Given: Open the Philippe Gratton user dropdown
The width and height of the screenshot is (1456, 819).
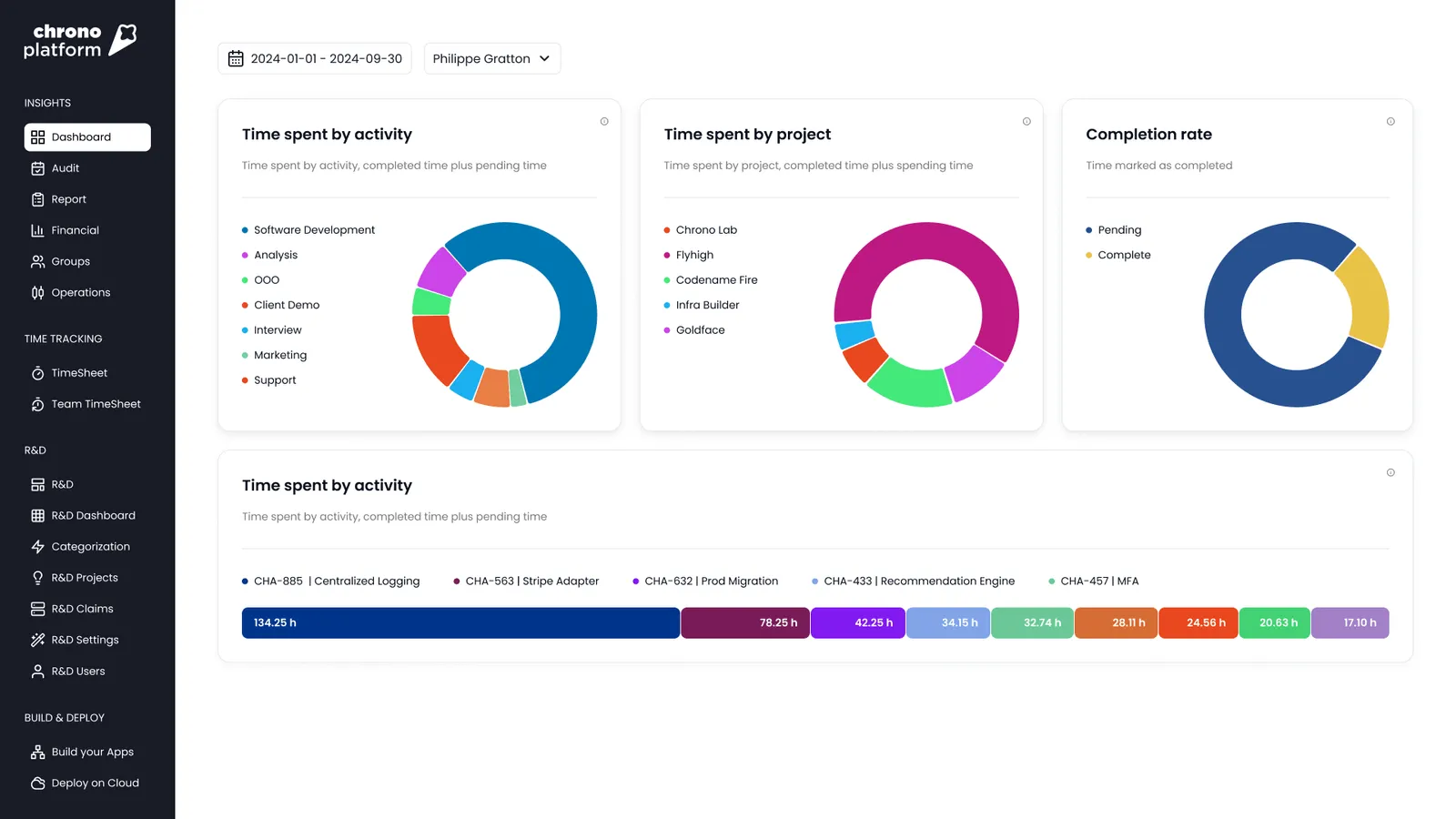Looking at the screenshot, I should (x=491, y=58).
